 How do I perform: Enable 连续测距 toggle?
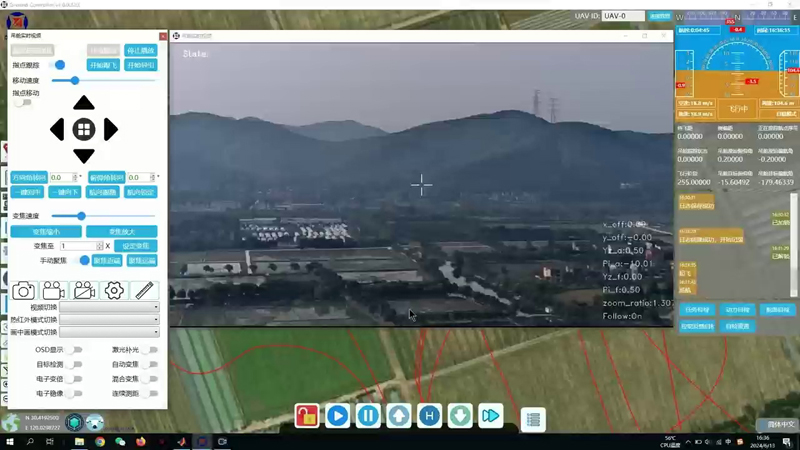coord(151,393)
